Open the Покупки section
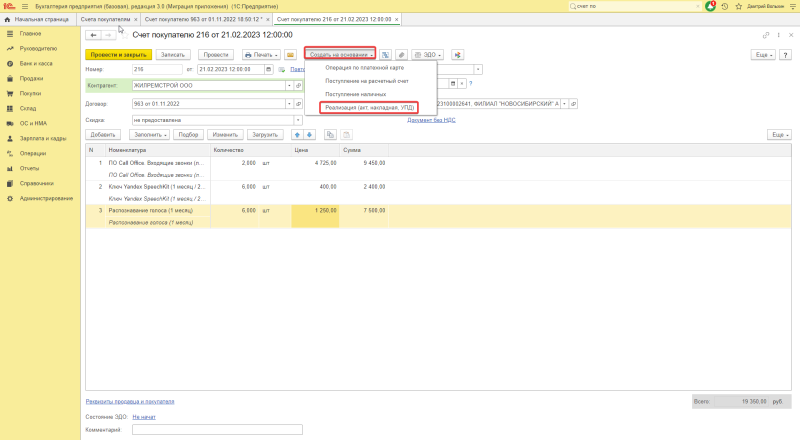This screenshot has height=440, width=800. click(x=30, y=93)
